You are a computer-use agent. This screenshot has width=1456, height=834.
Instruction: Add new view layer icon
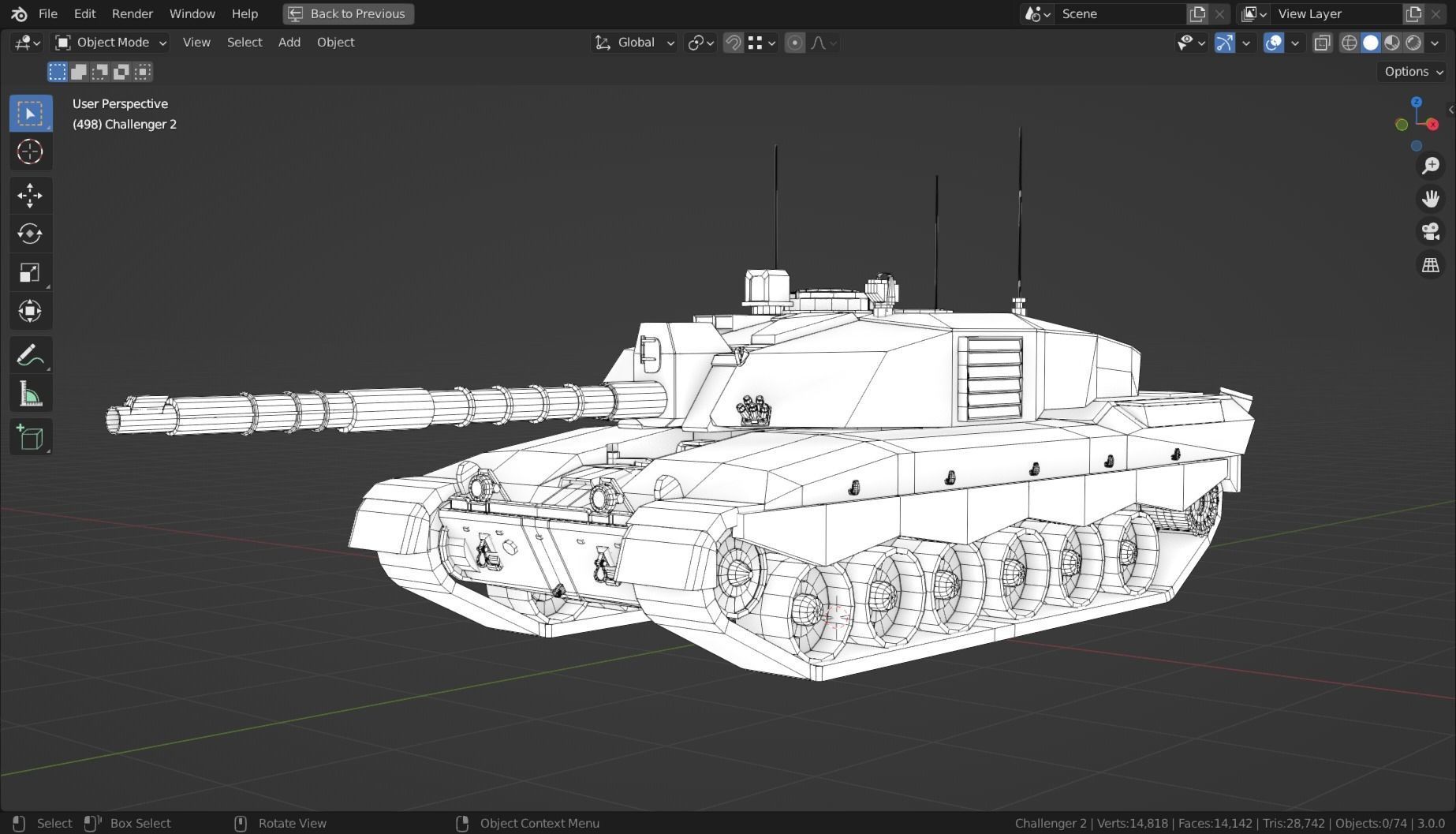coord(1413,13)
